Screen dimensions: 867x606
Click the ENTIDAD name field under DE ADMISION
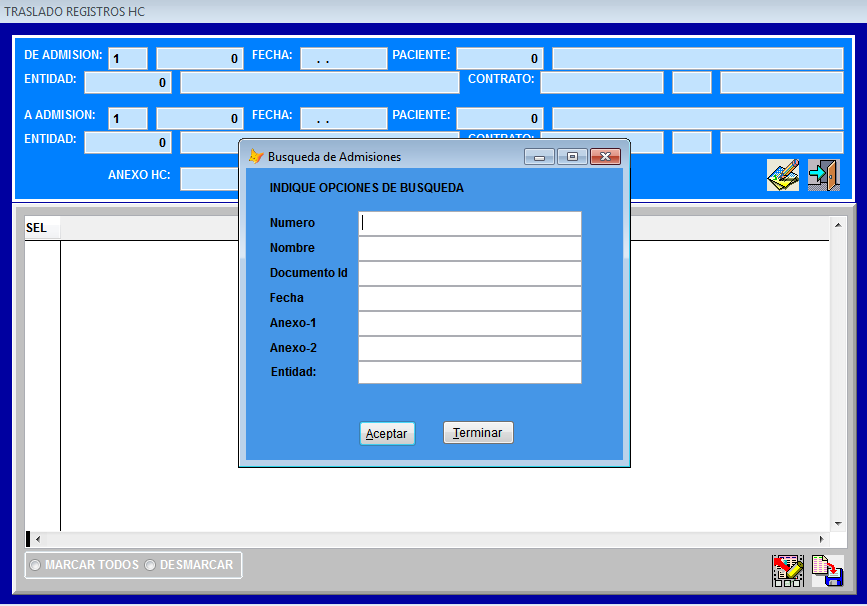click(x=320, y=82)
